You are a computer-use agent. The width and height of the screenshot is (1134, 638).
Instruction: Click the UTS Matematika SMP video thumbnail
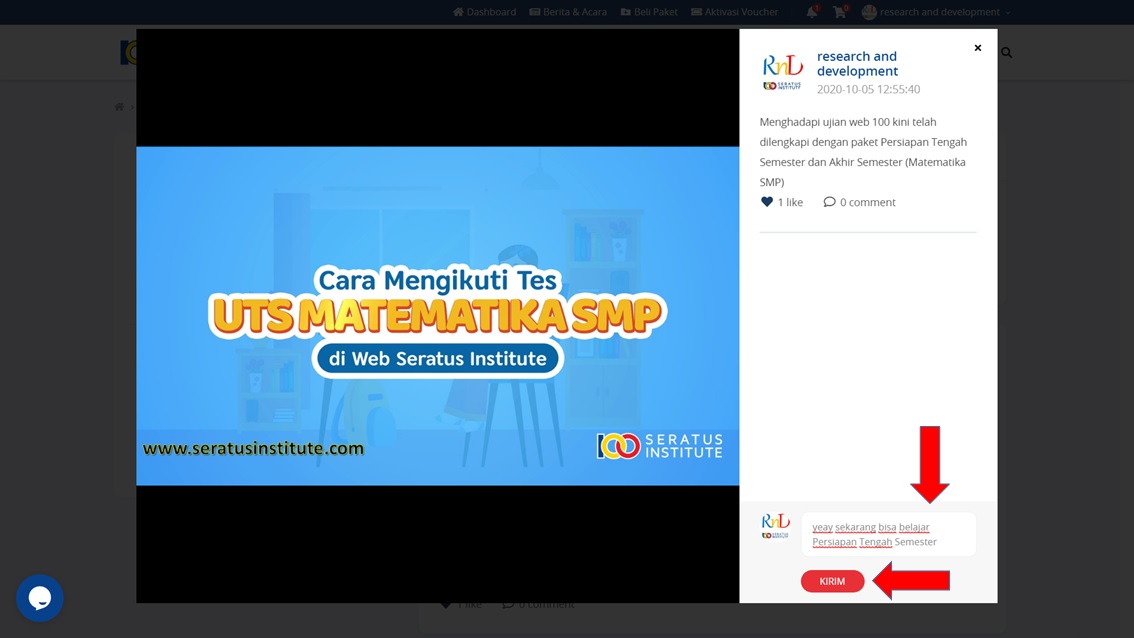tap(438, 316)
